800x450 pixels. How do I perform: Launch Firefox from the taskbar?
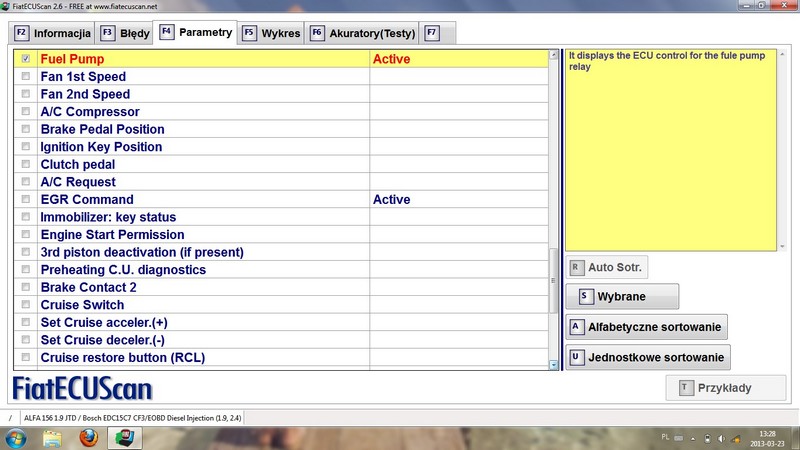88,438
